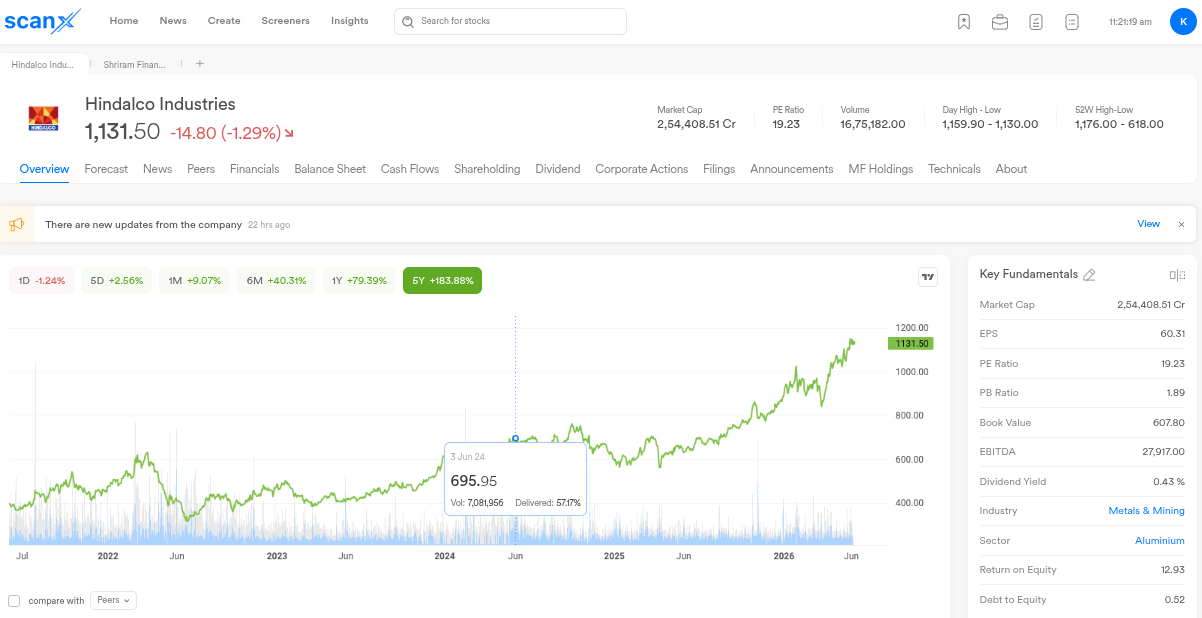Screen dimensions: 1202x618
Task: Dismiss the company updates notification banner
Action: click(x=1181, y=224)
